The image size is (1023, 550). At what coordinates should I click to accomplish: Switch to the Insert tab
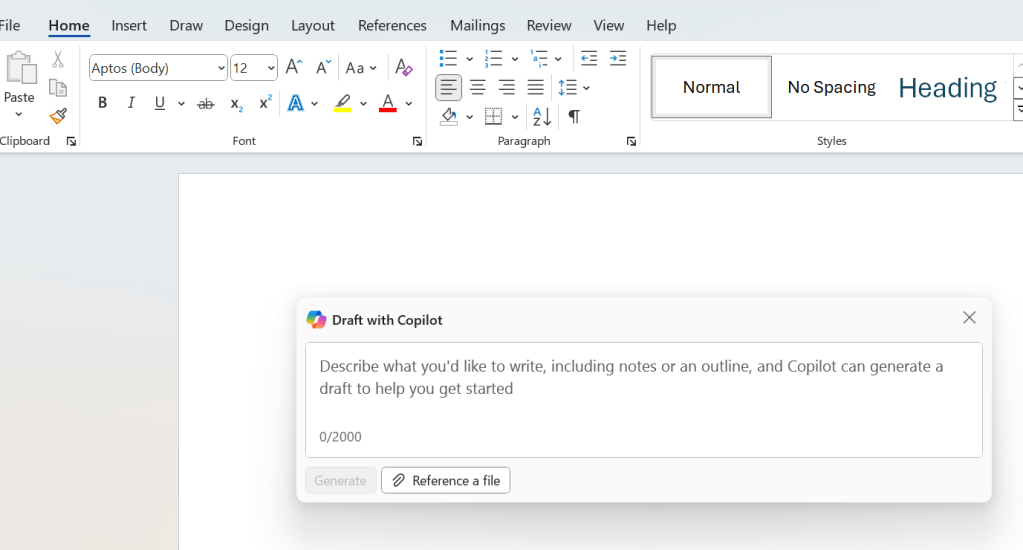pyautogui.click(x=129, y=25)
